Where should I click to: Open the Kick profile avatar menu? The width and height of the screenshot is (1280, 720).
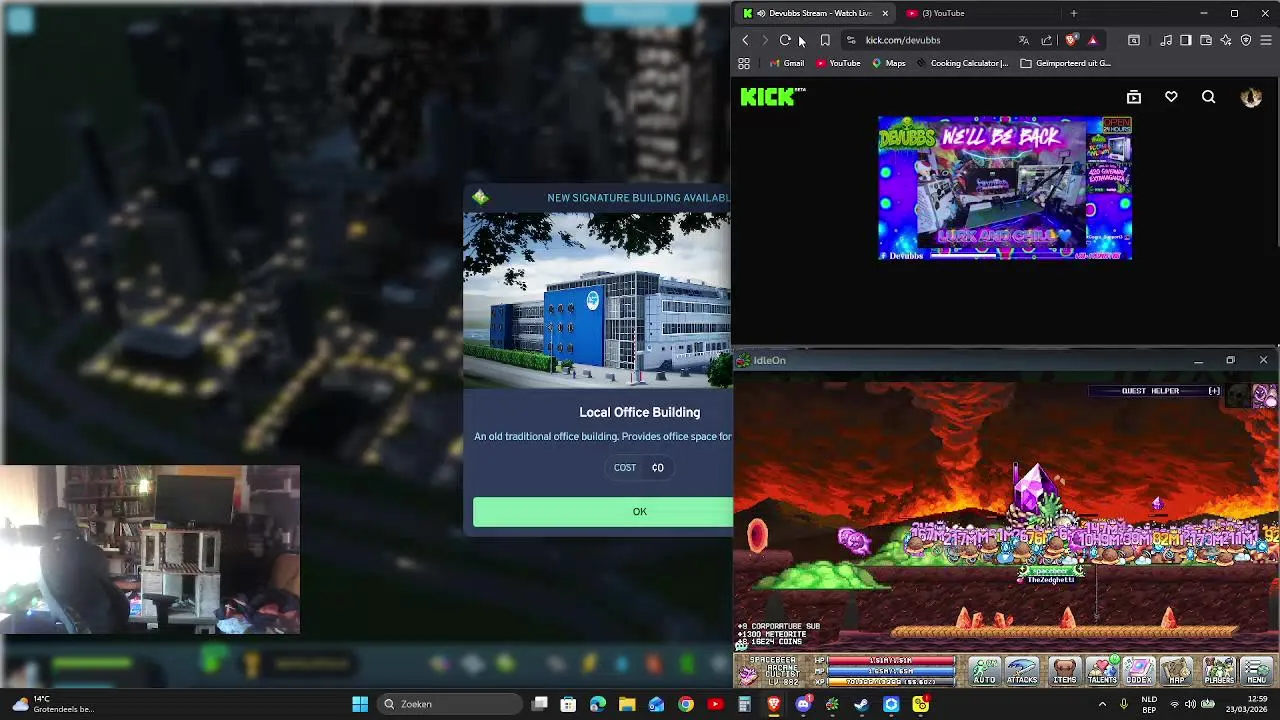(x=1251, y=97)
